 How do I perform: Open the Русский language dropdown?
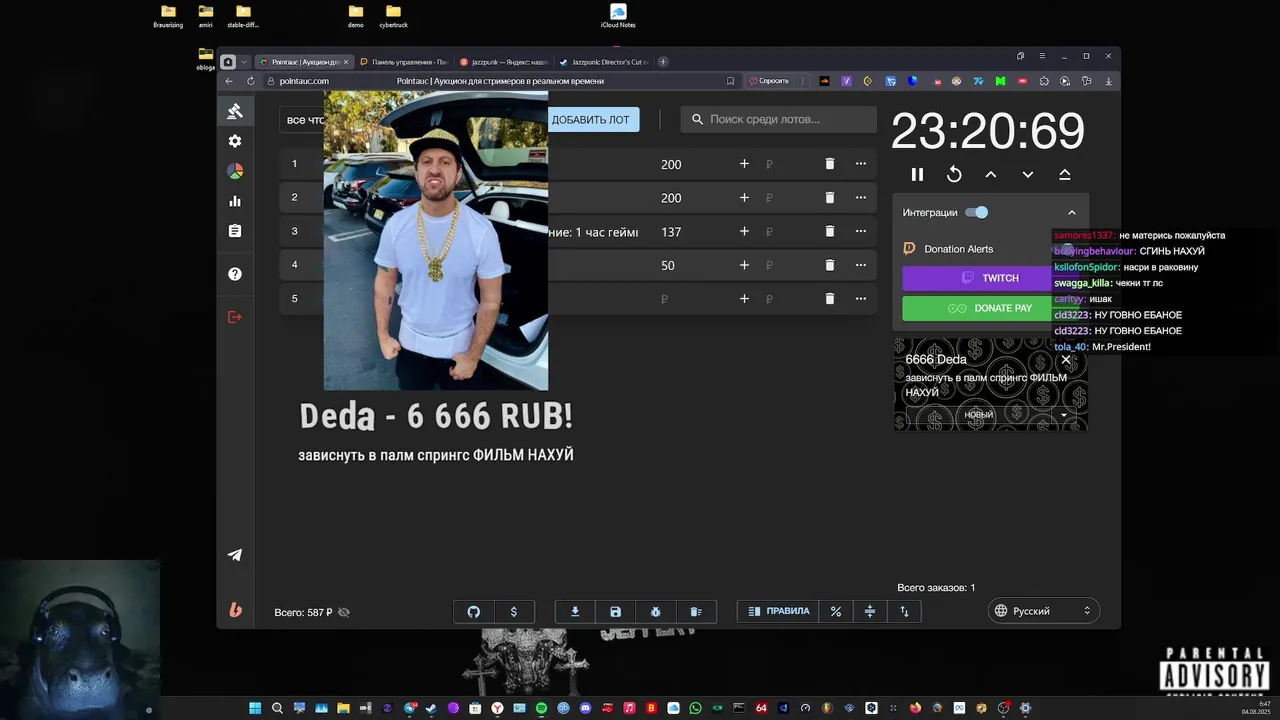[1044, 611]
